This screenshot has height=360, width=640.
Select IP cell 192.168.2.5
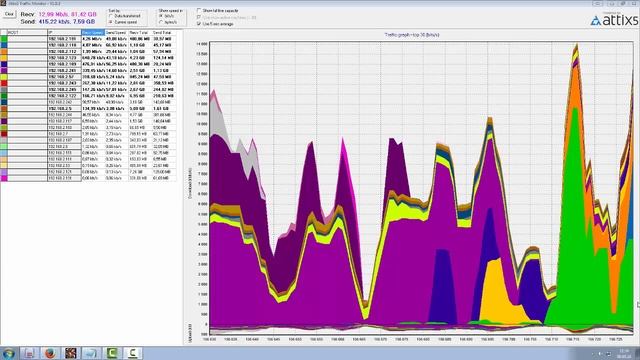coord(64,109)
